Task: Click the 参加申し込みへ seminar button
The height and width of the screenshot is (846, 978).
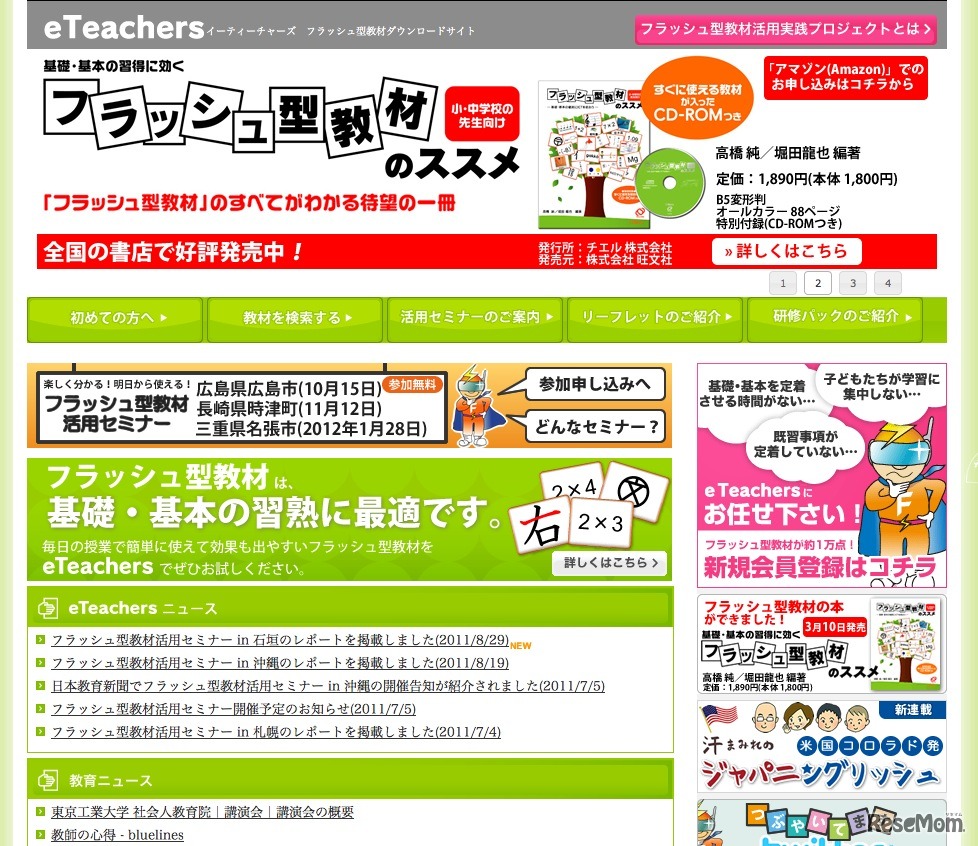Action: pos(597,386)
